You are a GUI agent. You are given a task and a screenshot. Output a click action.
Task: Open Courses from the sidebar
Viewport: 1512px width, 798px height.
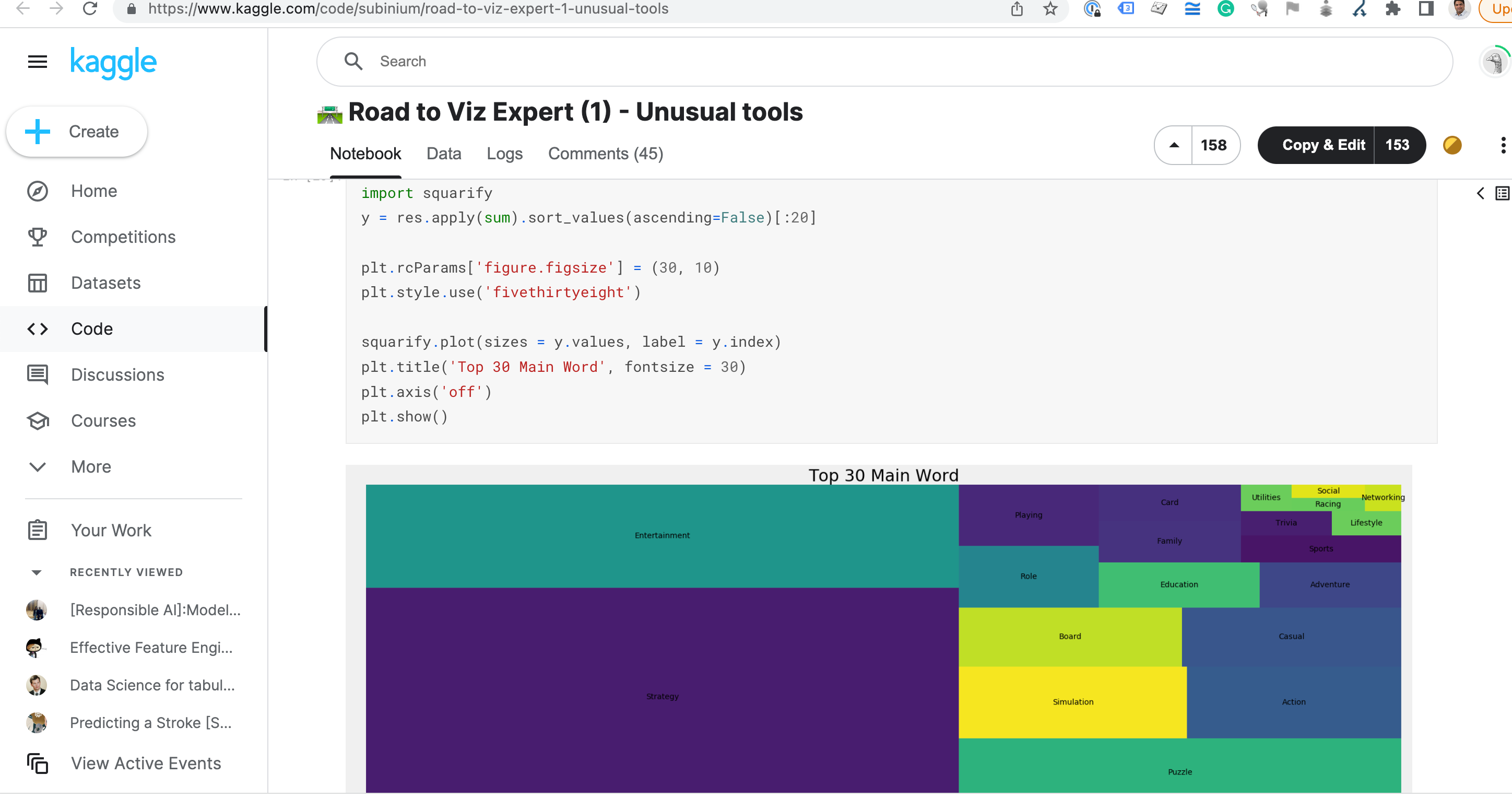(x=103, y=420)
